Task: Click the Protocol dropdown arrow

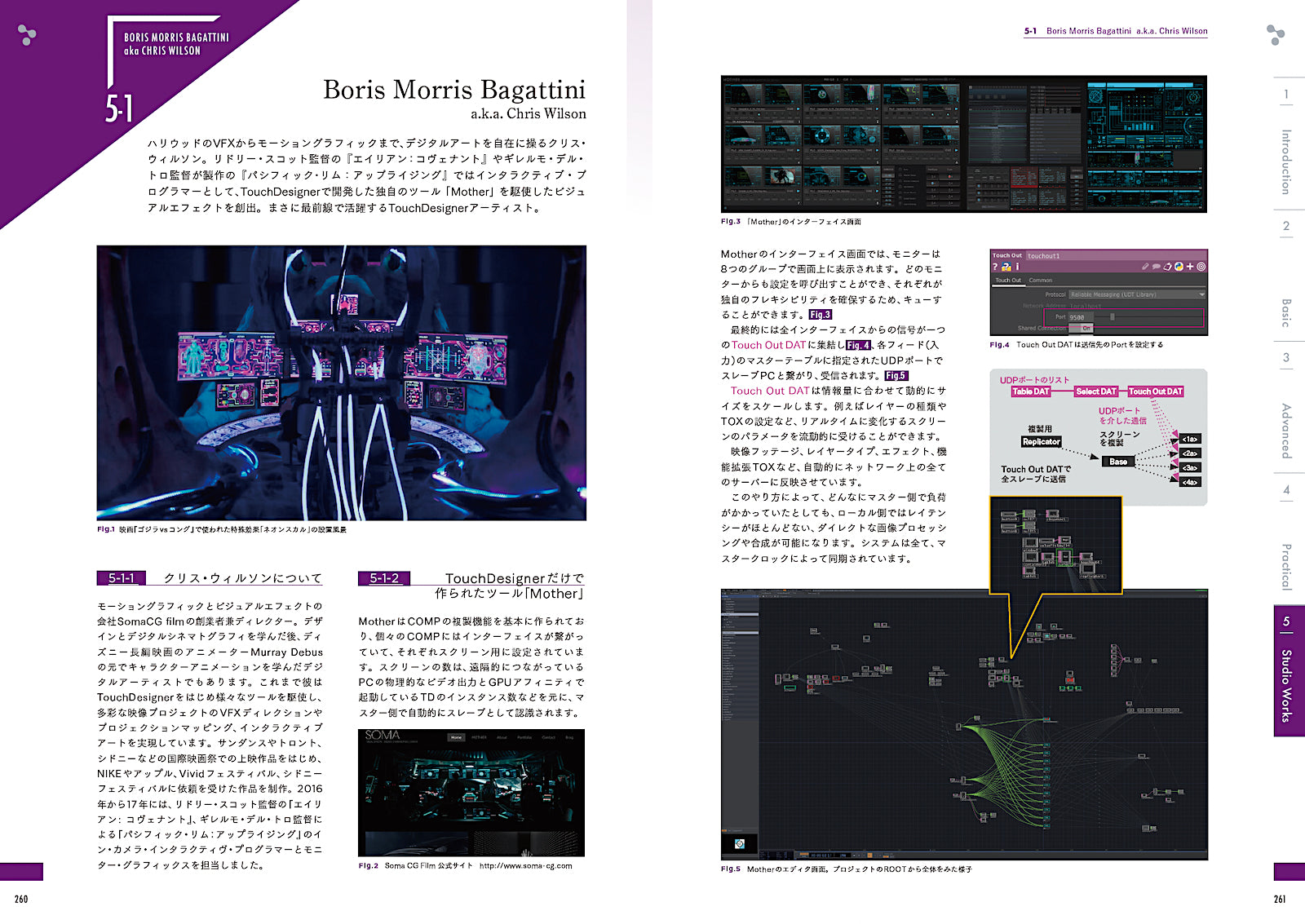Action: (x=1201, y=294)
